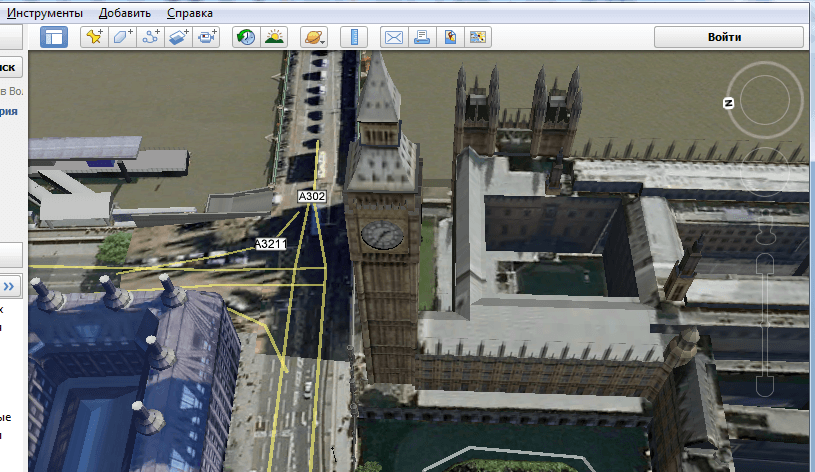The image size is (815, 472).
Task: Start the Record a Tour tool
Action: coord(207,37)
